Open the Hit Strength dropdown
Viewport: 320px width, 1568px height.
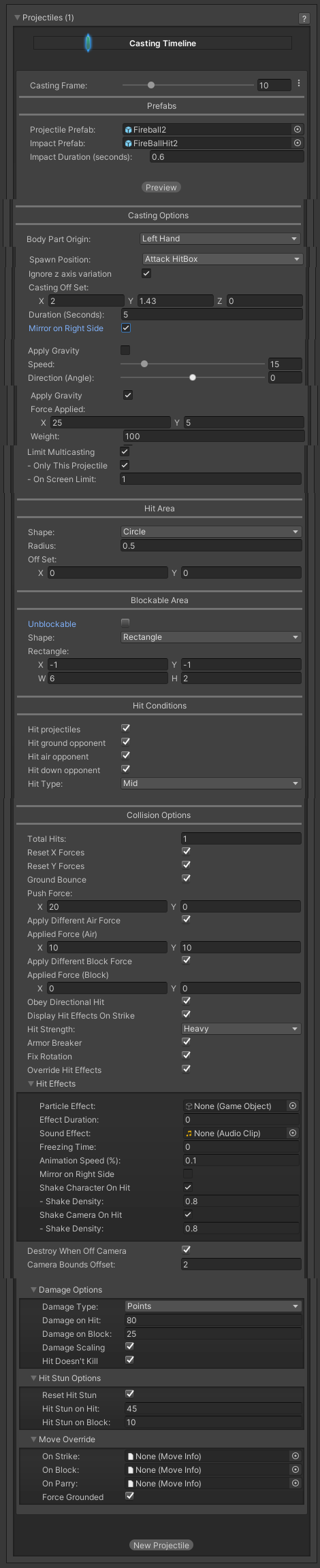[x=241, y=1029]
